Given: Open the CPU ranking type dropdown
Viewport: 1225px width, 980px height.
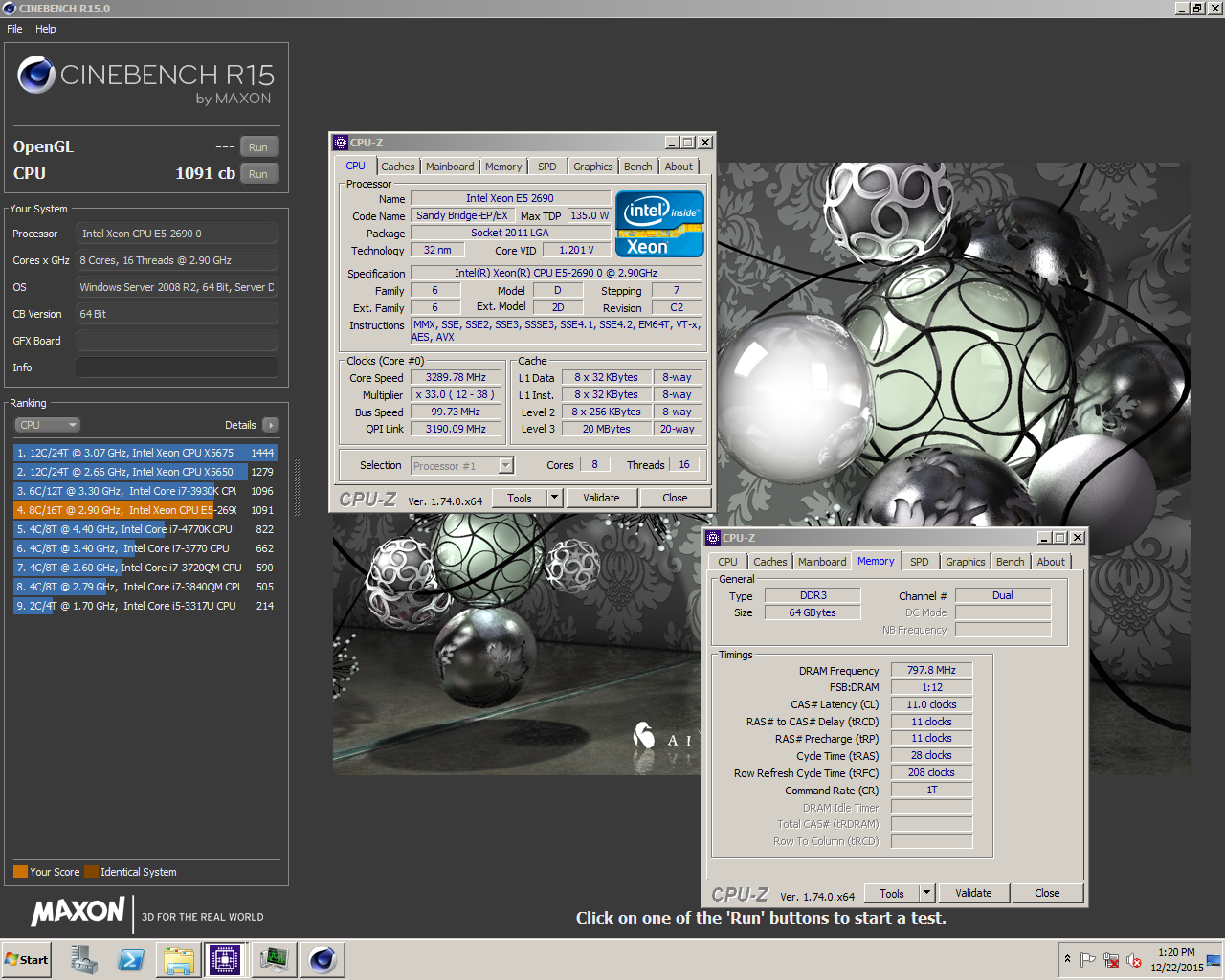Looking at the screenshot, I should tap(47, 425).
